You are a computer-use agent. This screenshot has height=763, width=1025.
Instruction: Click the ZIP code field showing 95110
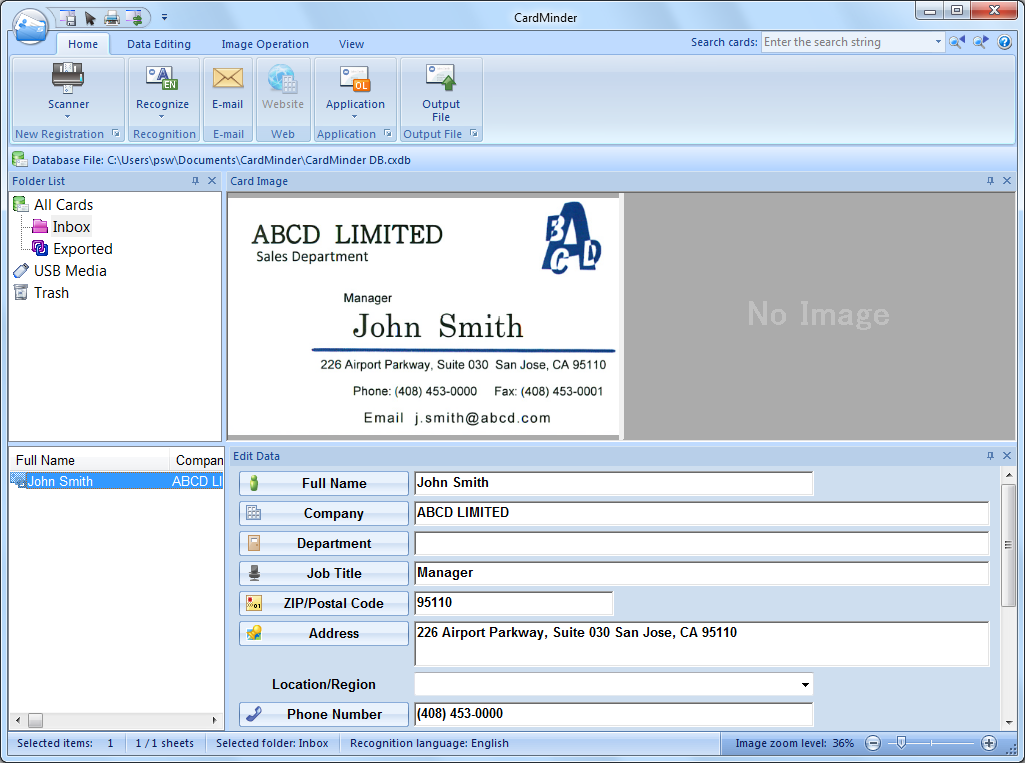pos(514,603)
